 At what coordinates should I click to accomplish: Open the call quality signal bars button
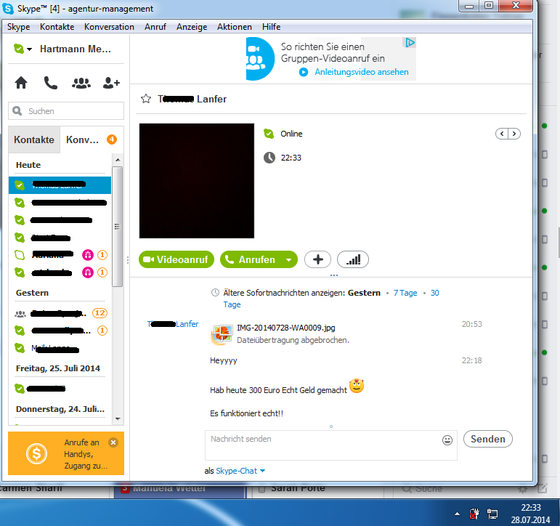353,260
